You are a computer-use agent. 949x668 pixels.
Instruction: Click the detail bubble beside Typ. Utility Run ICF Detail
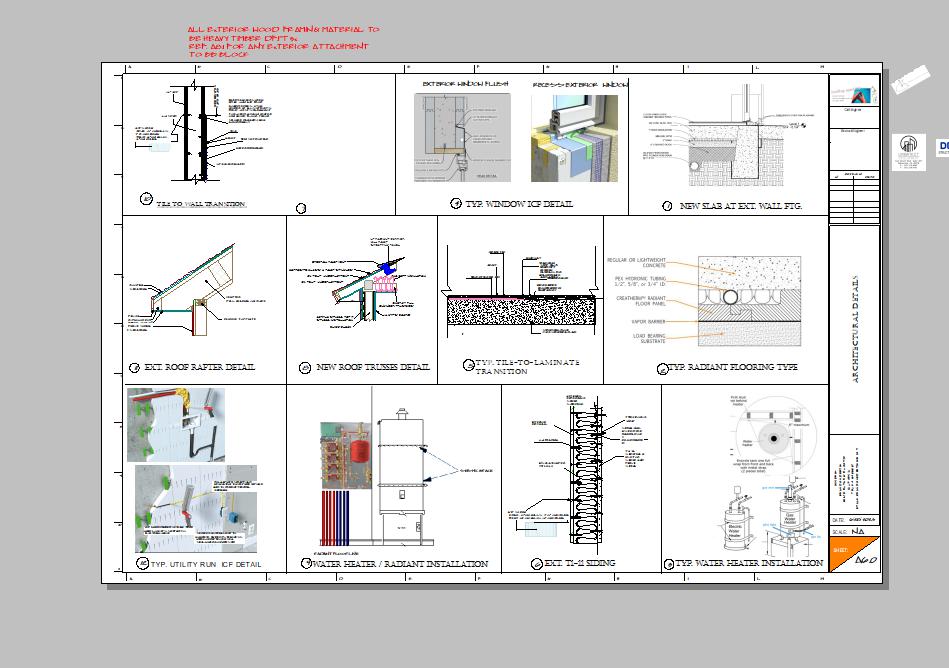pos(141,564)
